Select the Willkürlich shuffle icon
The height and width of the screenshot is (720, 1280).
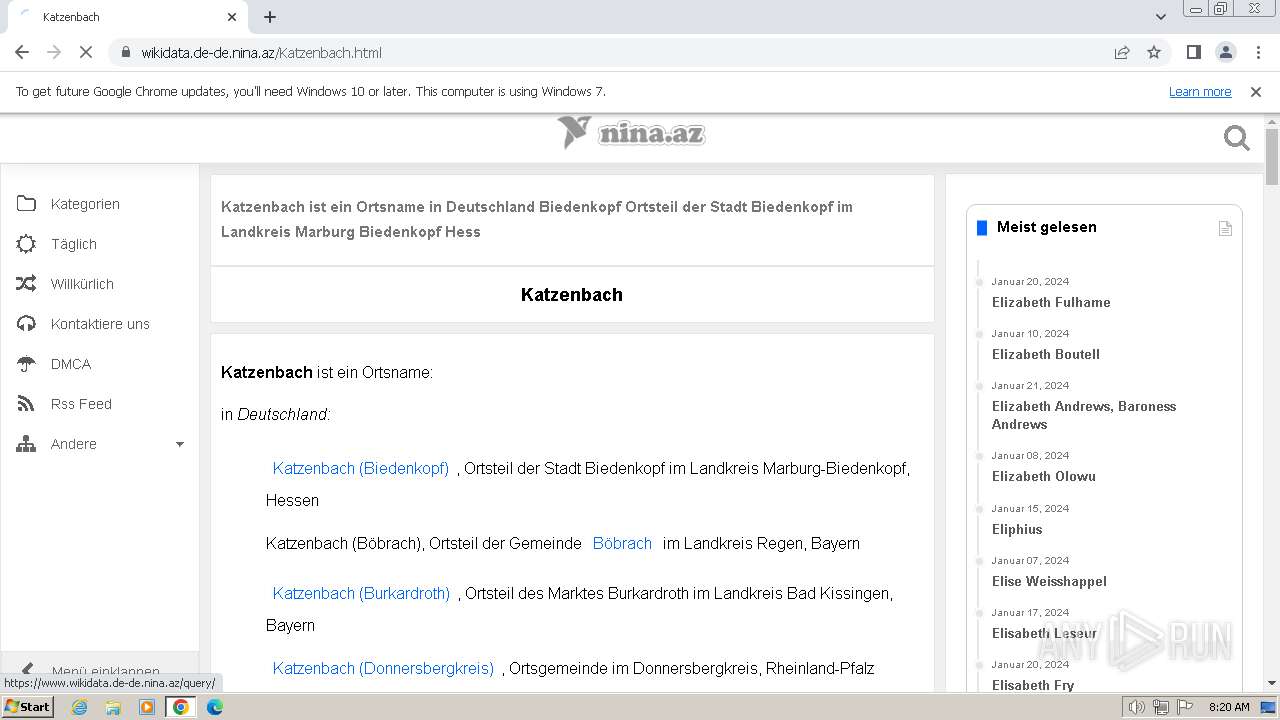(26, 284)
